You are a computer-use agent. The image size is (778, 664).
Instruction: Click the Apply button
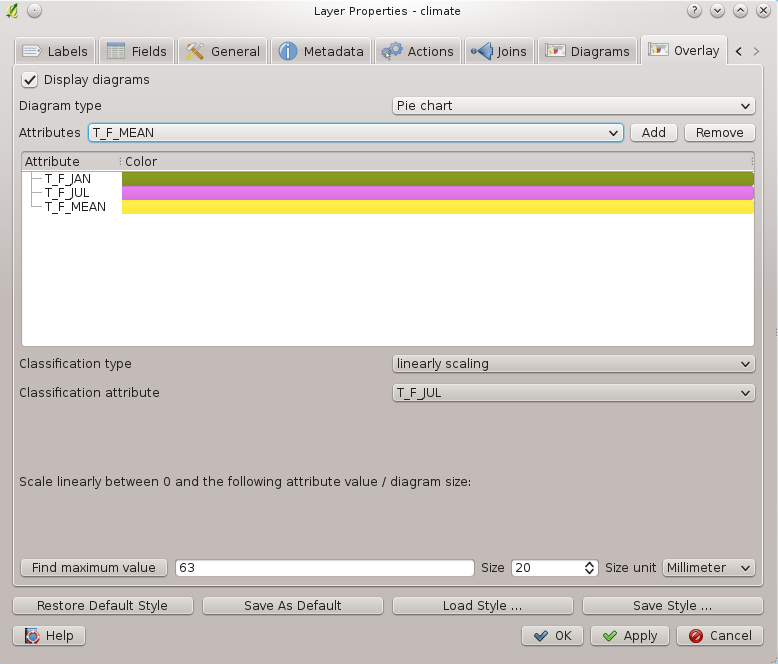coord(630,636)
